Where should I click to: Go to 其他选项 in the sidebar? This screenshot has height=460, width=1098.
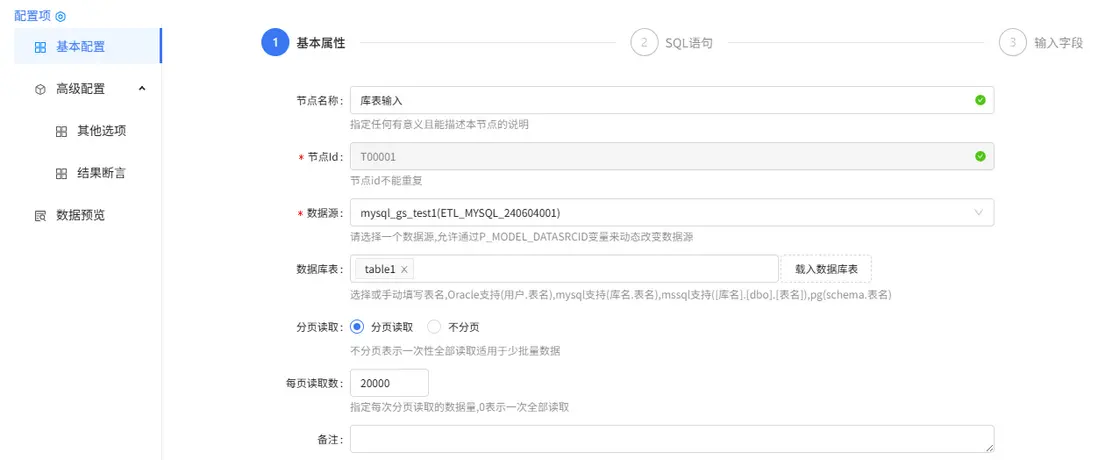(88, 131)
